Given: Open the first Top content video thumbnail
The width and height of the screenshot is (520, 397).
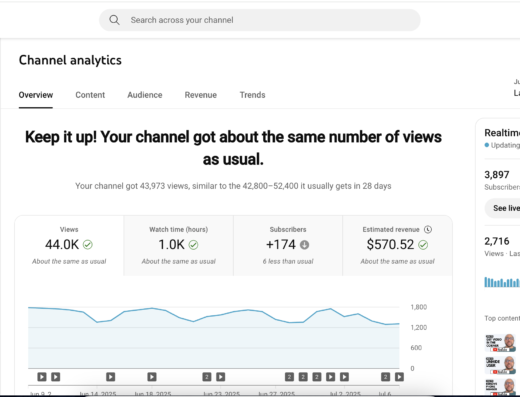Looking at the screenshot, I should point(500,343).
